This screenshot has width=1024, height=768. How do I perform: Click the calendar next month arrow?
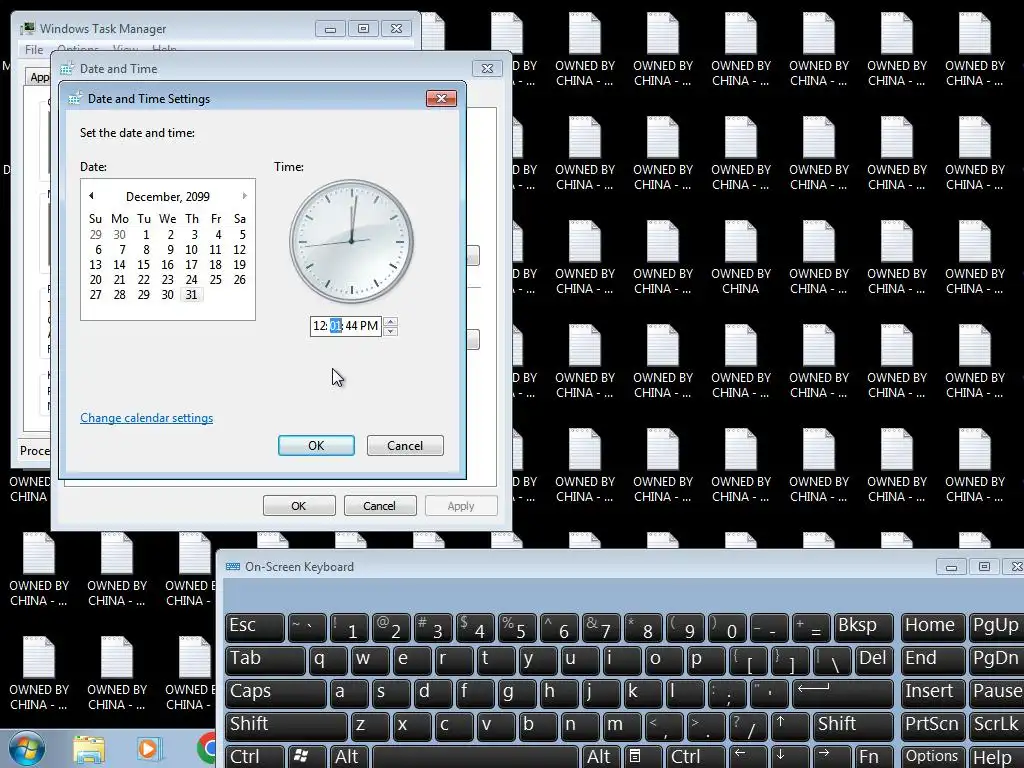(x=244, y=196)
